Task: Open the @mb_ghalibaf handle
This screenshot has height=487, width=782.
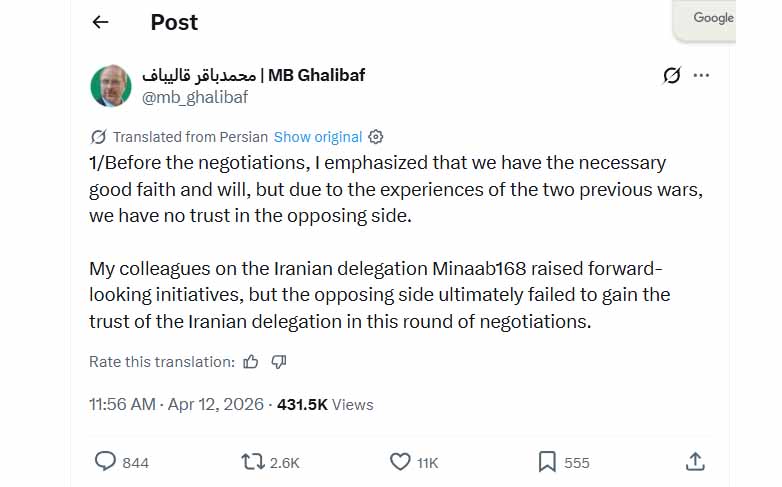Action: pyautogui.click(x=195, y=97)
